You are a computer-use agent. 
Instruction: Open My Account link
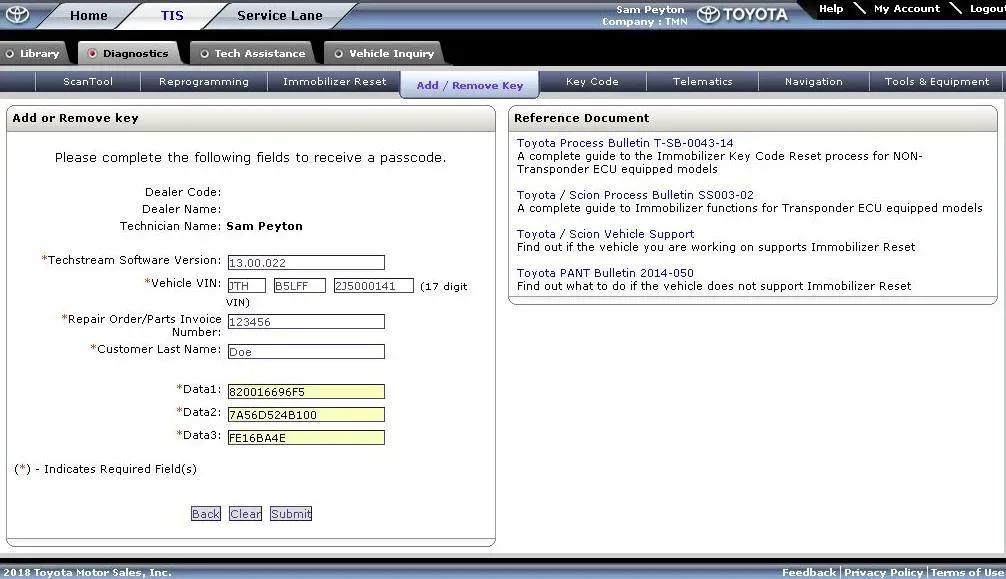tap(907, 8)
